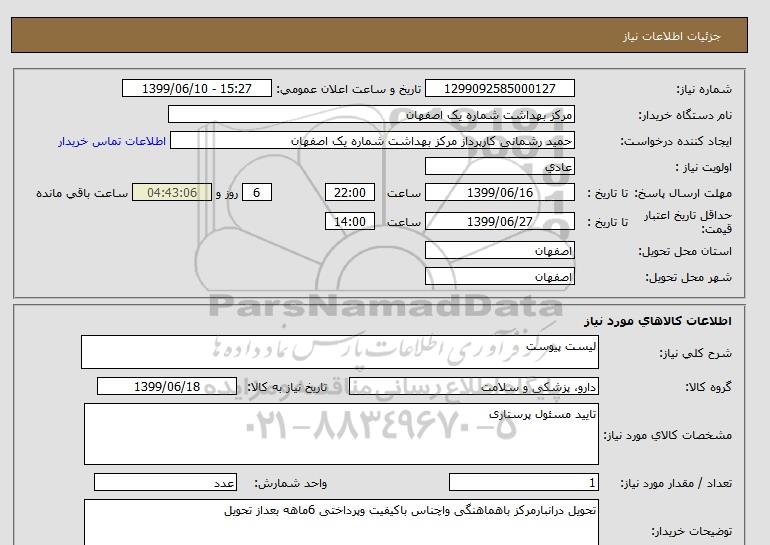The width and height of the screenshot is (770, 545).
Task: Click the label 'تعداد / مقدار مورد نیاز:'
Action: tap(676, 484)
